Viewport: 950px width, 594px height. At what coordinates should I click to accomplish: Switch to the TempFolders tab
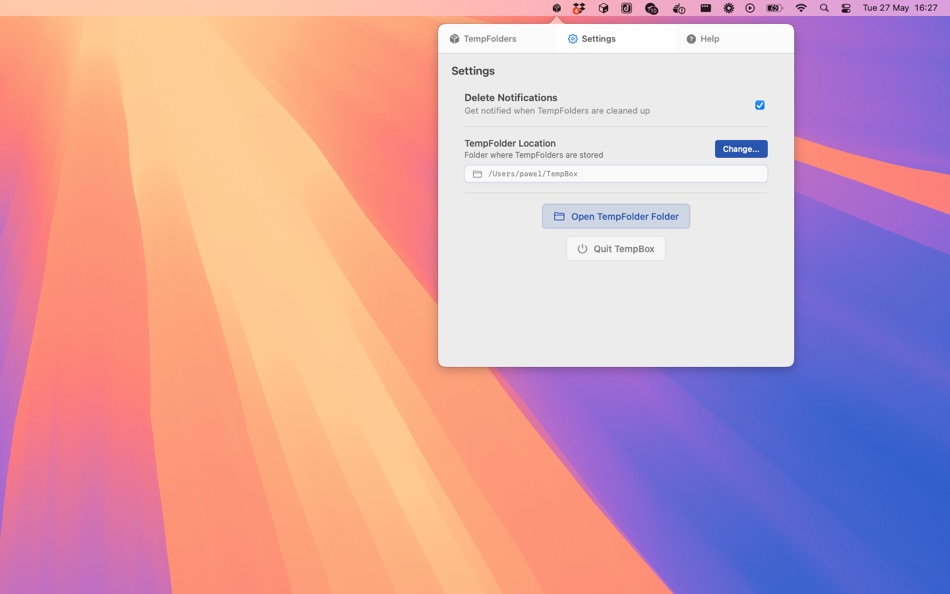pyautogui.click(x=487, y=38)
